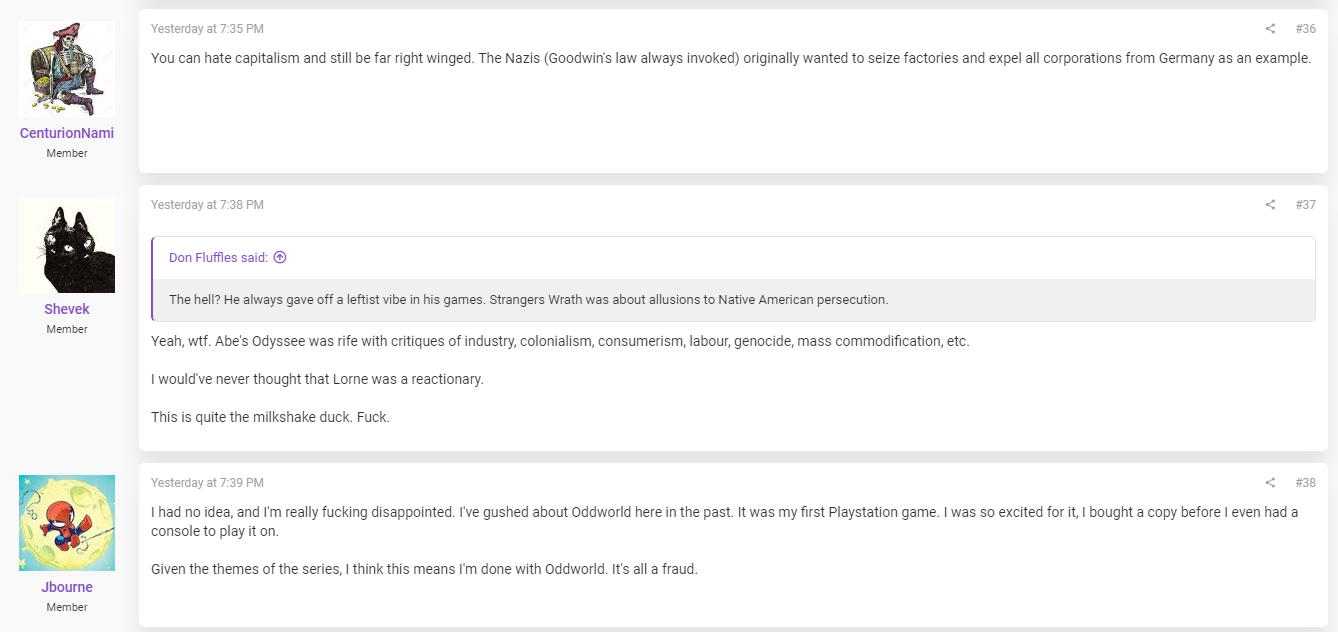
Task: Click the 'Yesterday at 7:39 PM' timestamp
Action: point(207,483)
